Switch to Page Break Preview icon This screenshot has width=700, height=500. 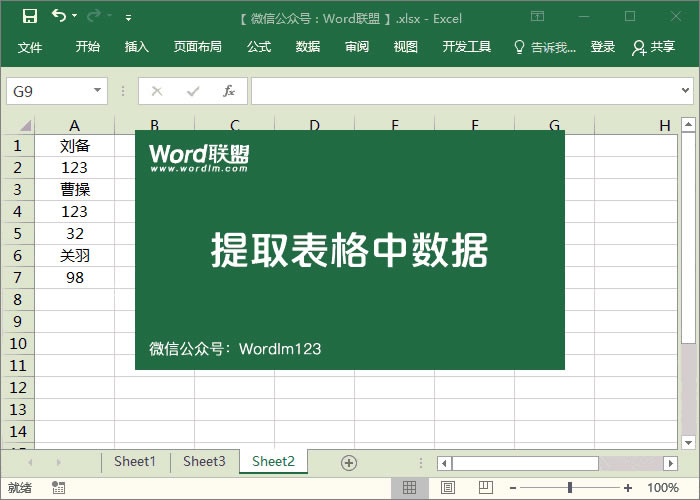point(486,488)
